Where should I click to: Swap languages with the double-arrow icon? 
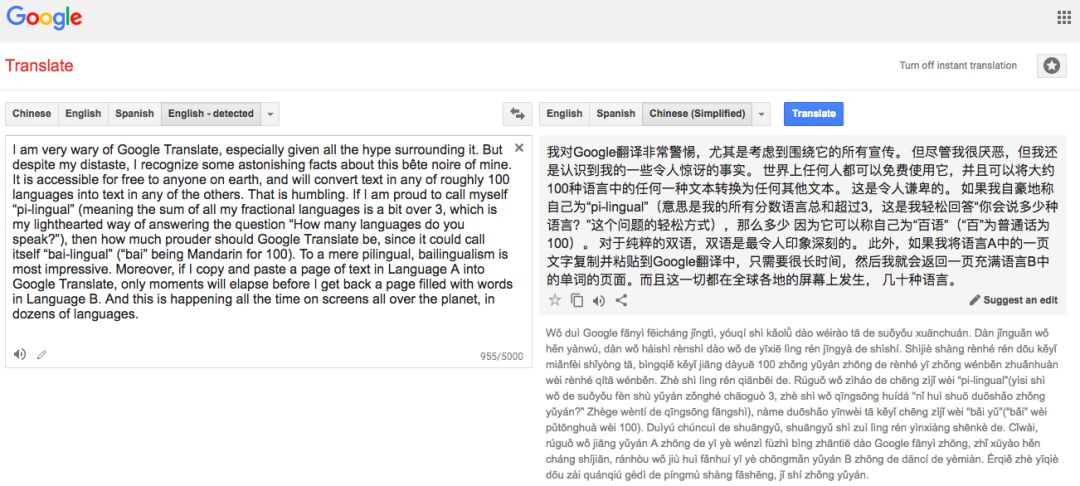[x=517, y=114]
